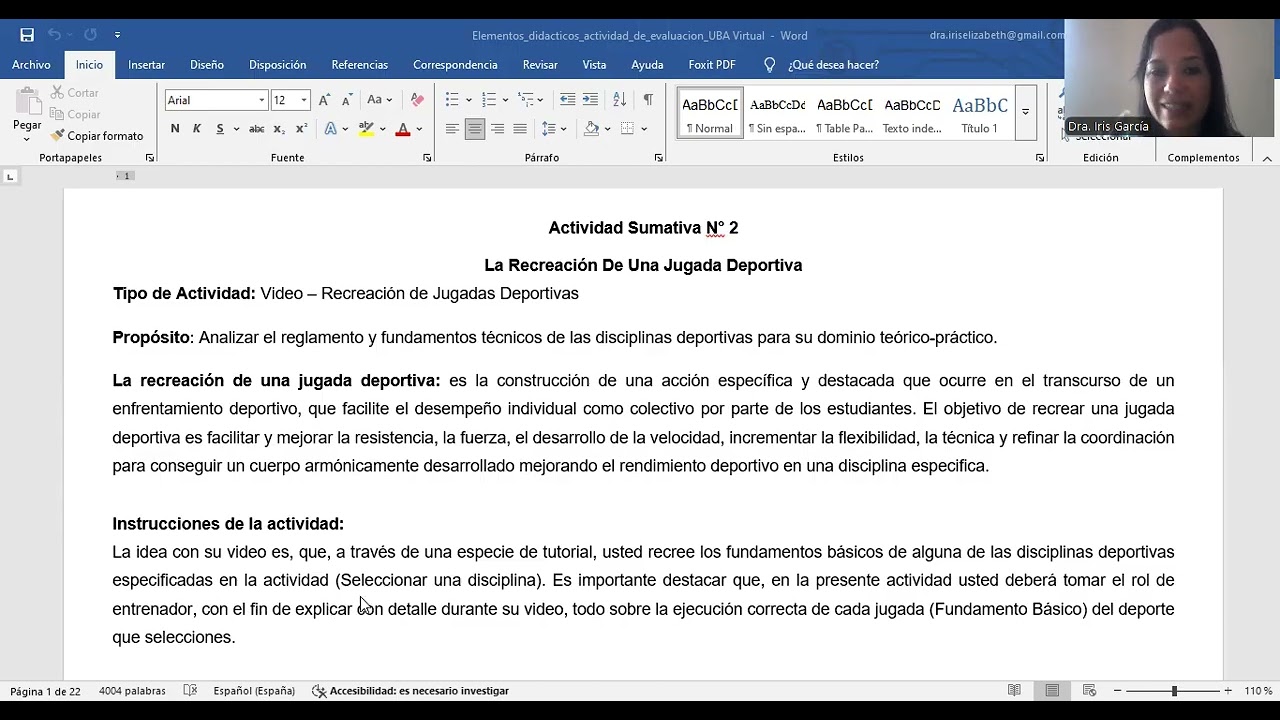The height and width of the screenshot is (720, 1280).
Task: Decrease paragraph indent
Action: click(x=567, y=100)
